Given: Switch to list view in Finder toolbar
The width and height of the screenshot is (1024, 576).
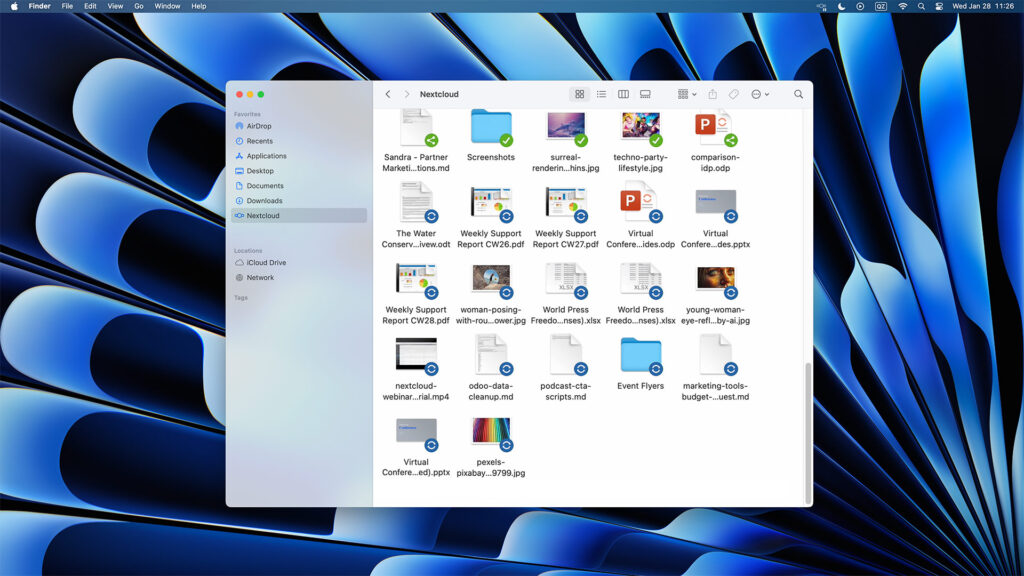Looking at the screenshot, I should click(x=601, y=94).
